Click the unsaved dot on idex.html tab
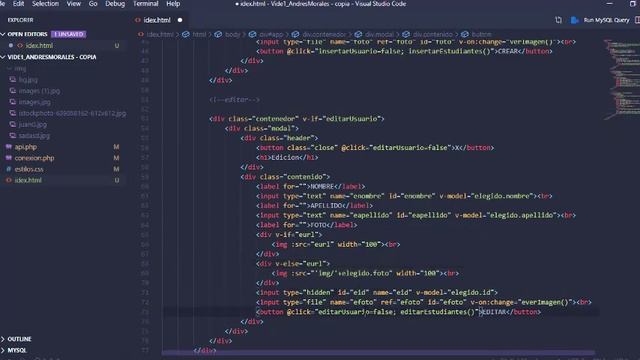 [180, 20]
